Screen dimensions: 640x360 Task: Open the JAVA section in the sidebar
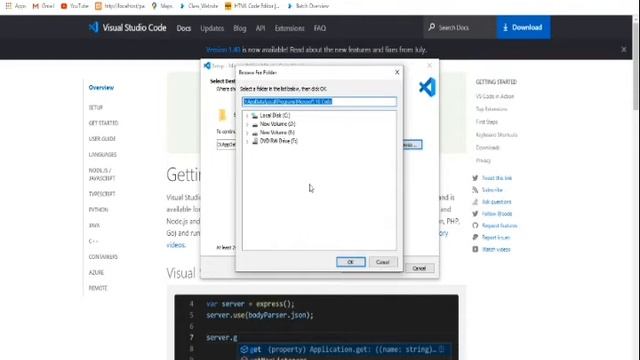[x=94, y=225]
